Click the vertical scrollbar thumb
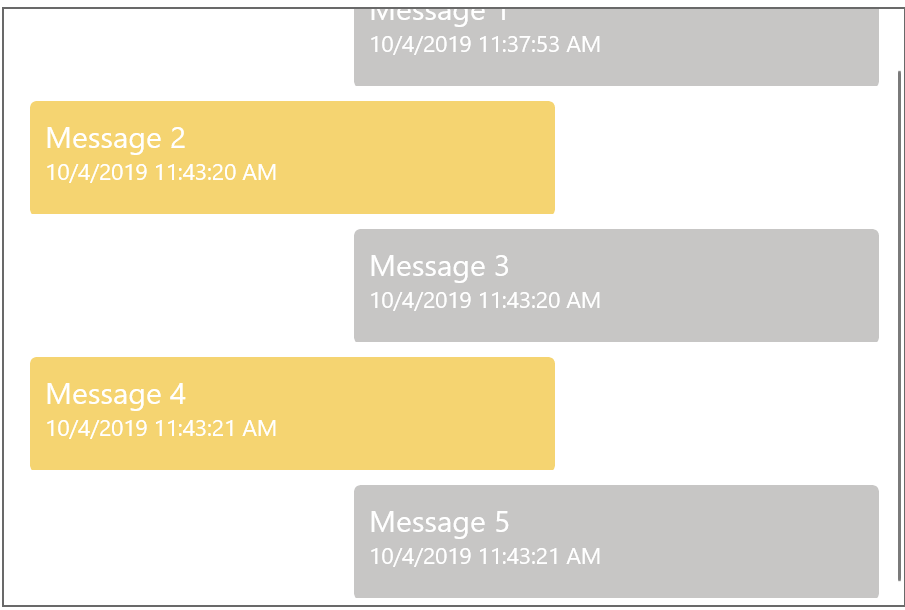905x610 pixels. click(899, 326)
